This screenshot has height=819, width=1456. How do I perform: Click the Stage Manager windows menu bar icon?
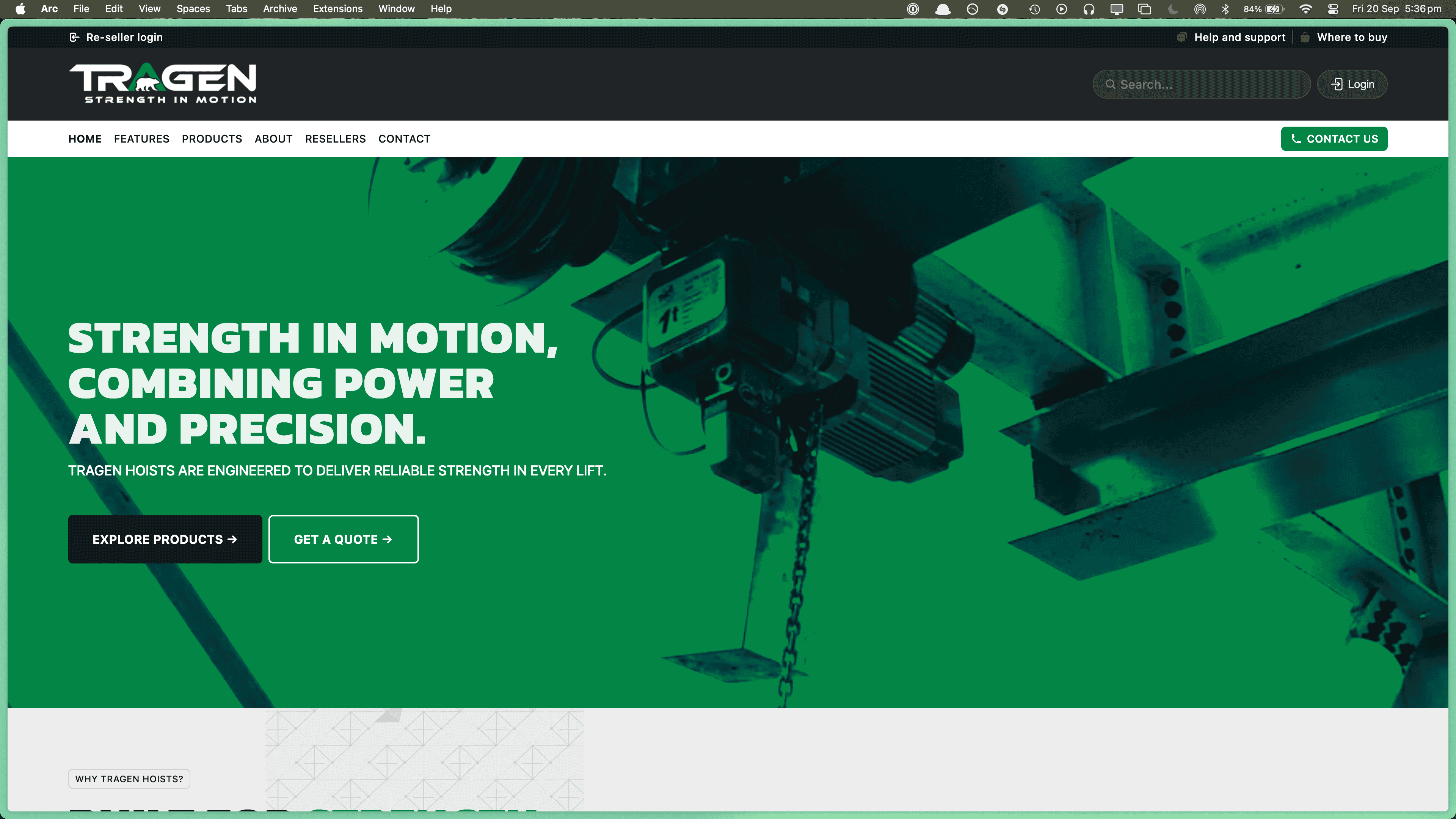point(1145,8)
